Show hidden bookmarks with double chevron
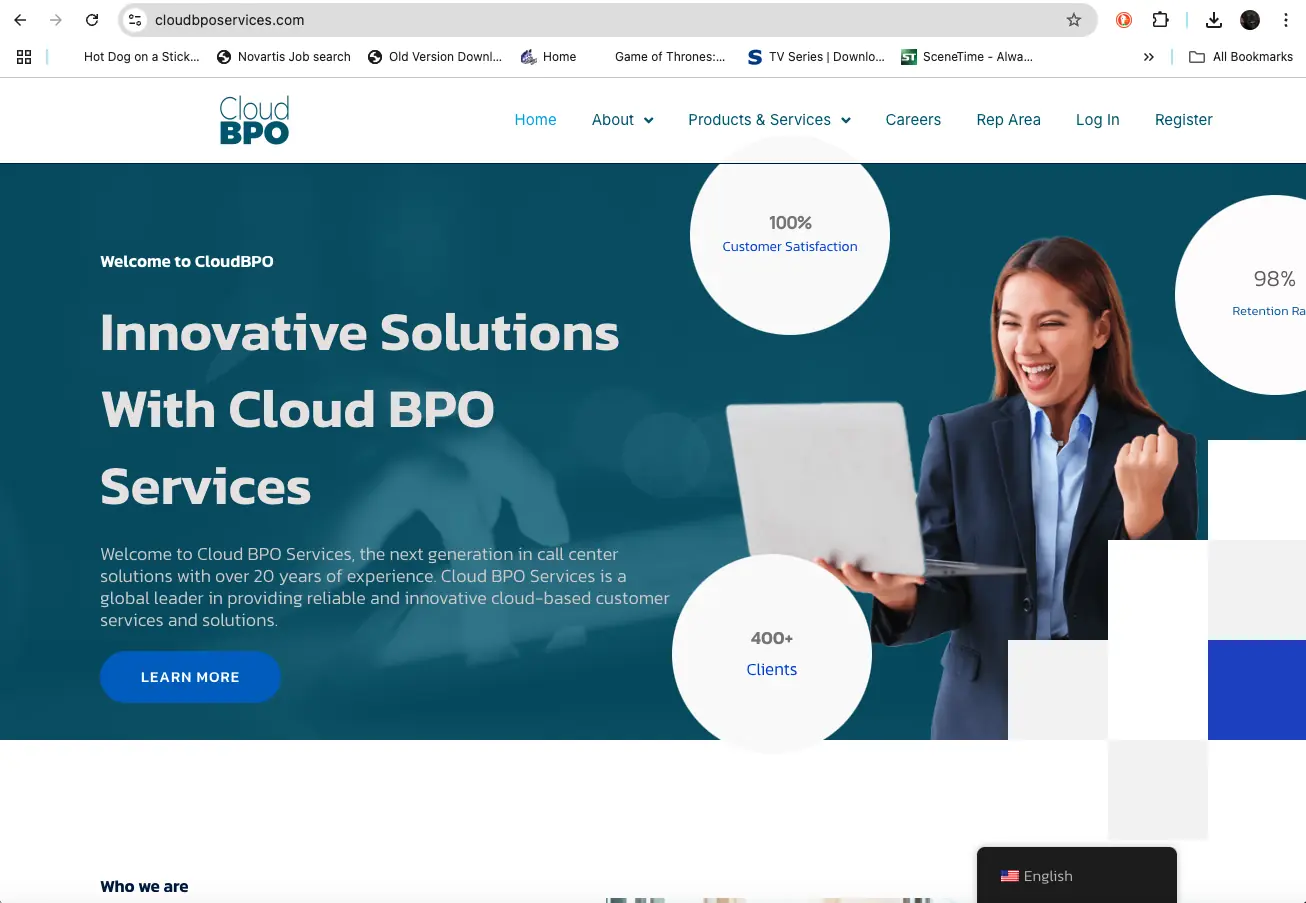Image resolution: width=1306 pixels, height=903 pixels. 1148,57
